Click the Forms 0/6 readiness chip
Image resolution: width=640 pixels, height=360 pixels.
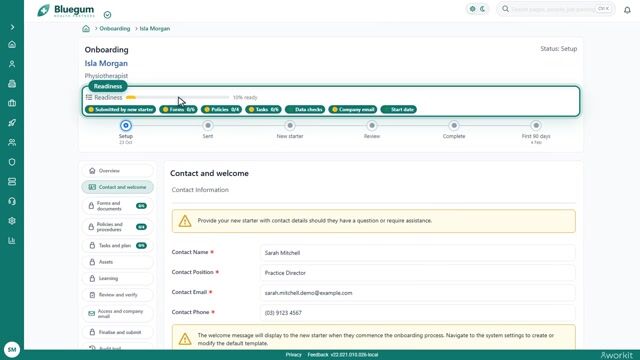coord(178,109)
